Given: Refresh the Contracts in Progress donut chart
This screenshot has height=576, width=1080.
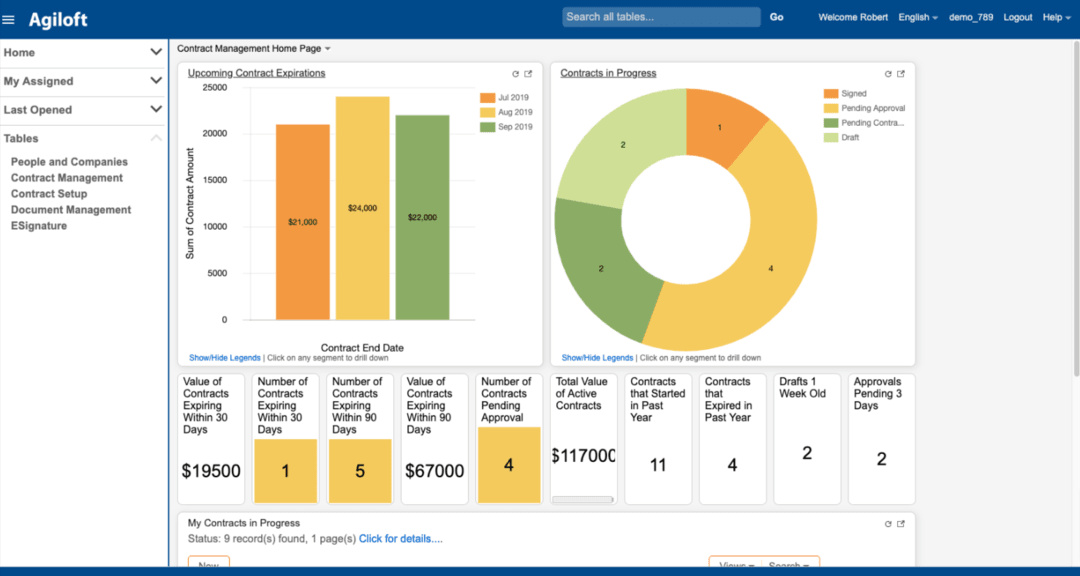Looking at the screenshot, I should pos(887,74).
